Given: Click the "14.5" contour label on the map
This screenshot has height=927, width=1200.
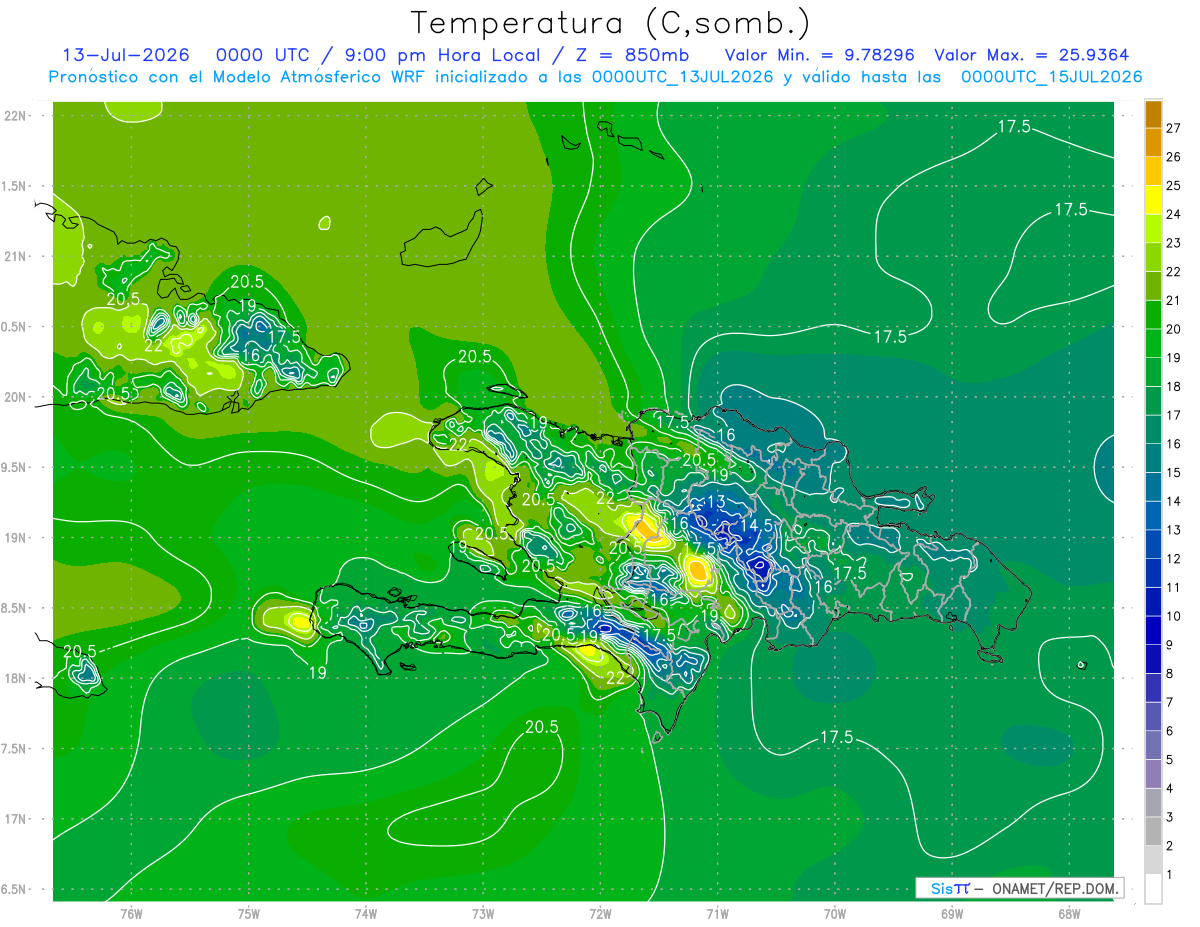Looking at the screenshot, I should click(x=756, y=525).
